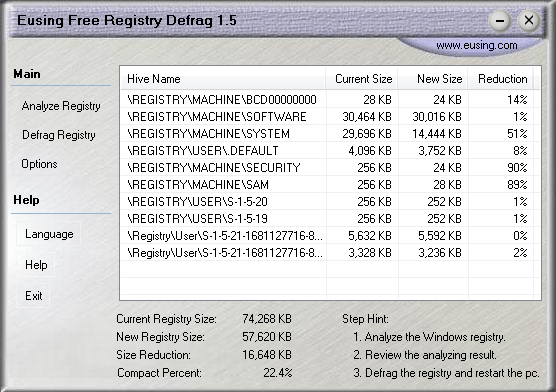
Task: Open Help in the sidebar
Action: (36, 265)
